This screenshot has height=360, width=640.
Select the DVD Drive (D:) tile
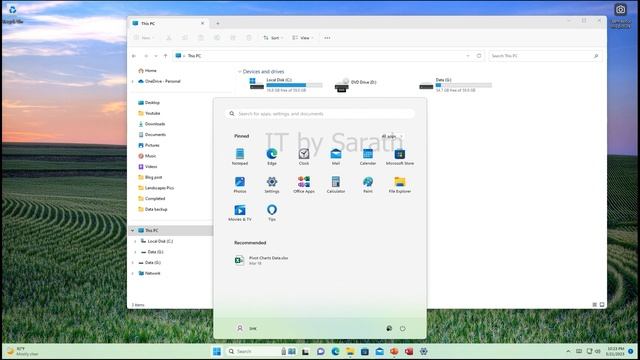pyautogui.click(x=356, y=84)
